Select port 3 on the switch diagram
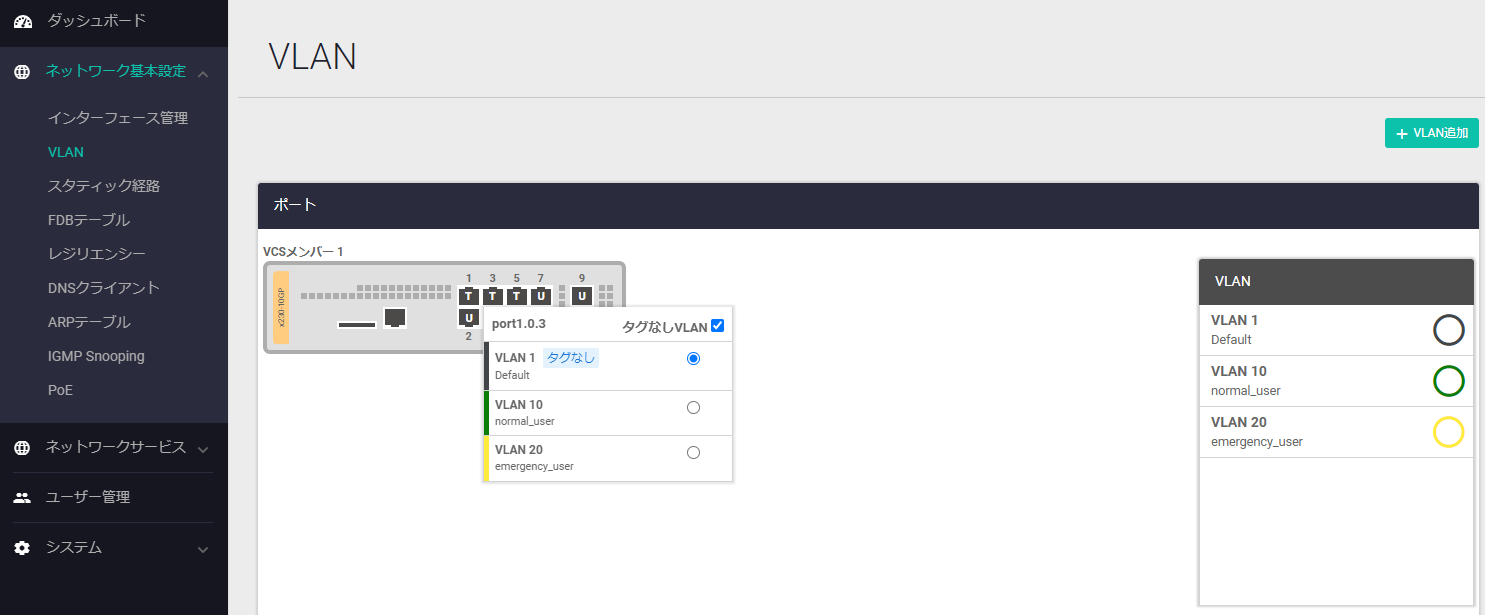Screen dimensions: 1485x615 (493, 296)
